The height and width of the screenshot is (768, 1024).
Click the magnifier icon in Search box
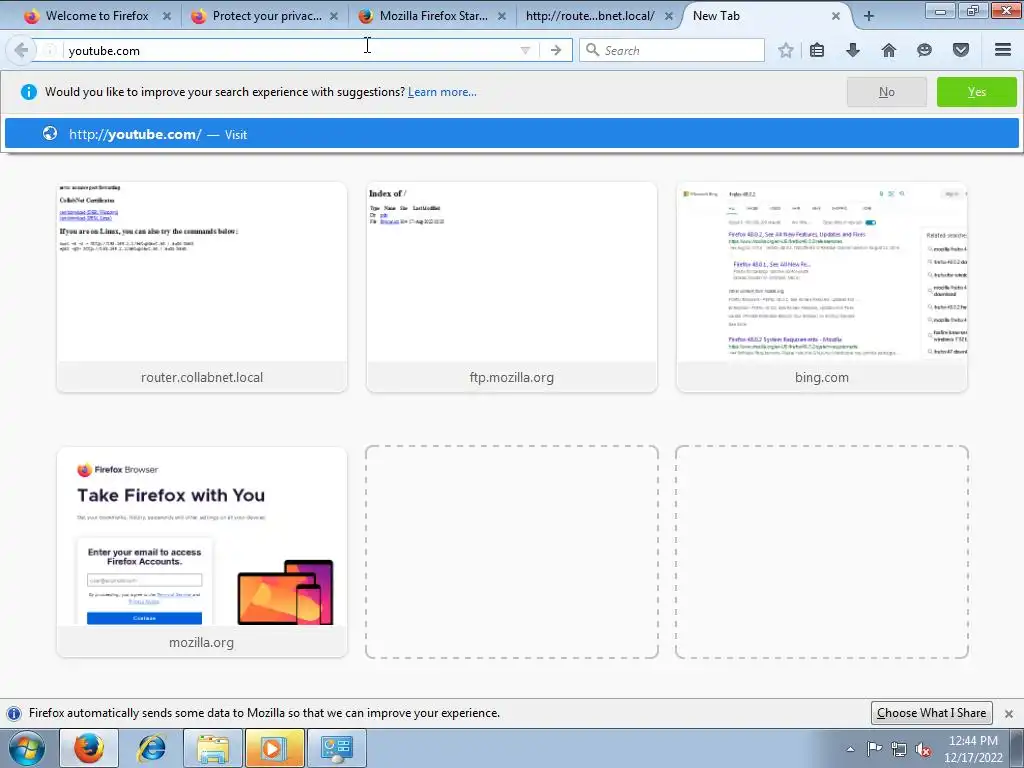(x=592, y=50)
